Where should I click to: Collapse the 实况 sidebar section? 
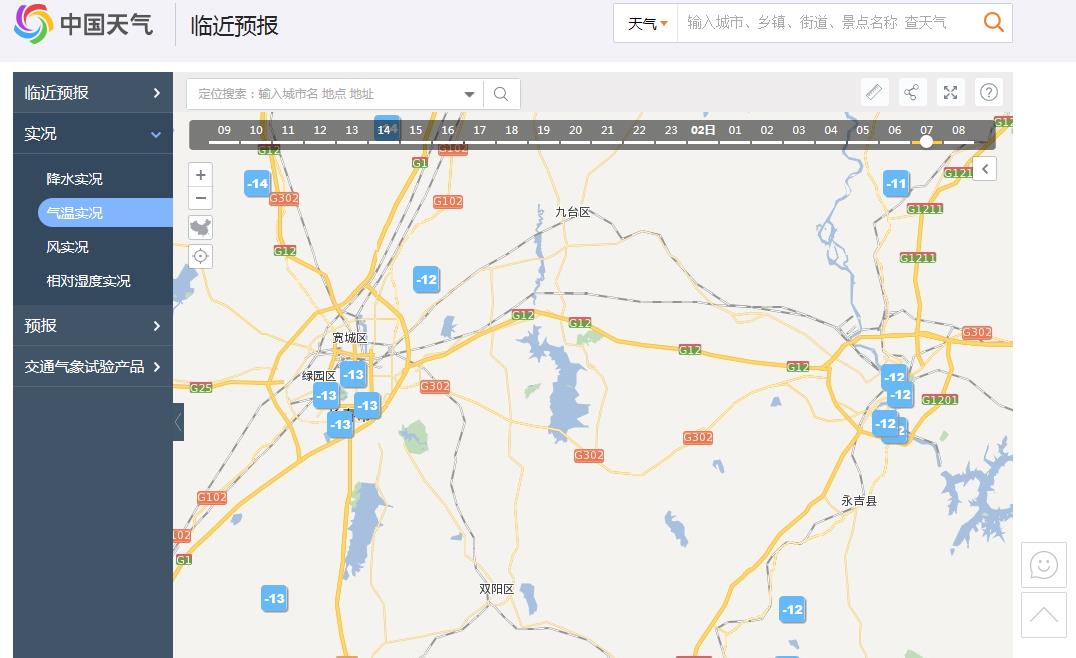point(93,134)
